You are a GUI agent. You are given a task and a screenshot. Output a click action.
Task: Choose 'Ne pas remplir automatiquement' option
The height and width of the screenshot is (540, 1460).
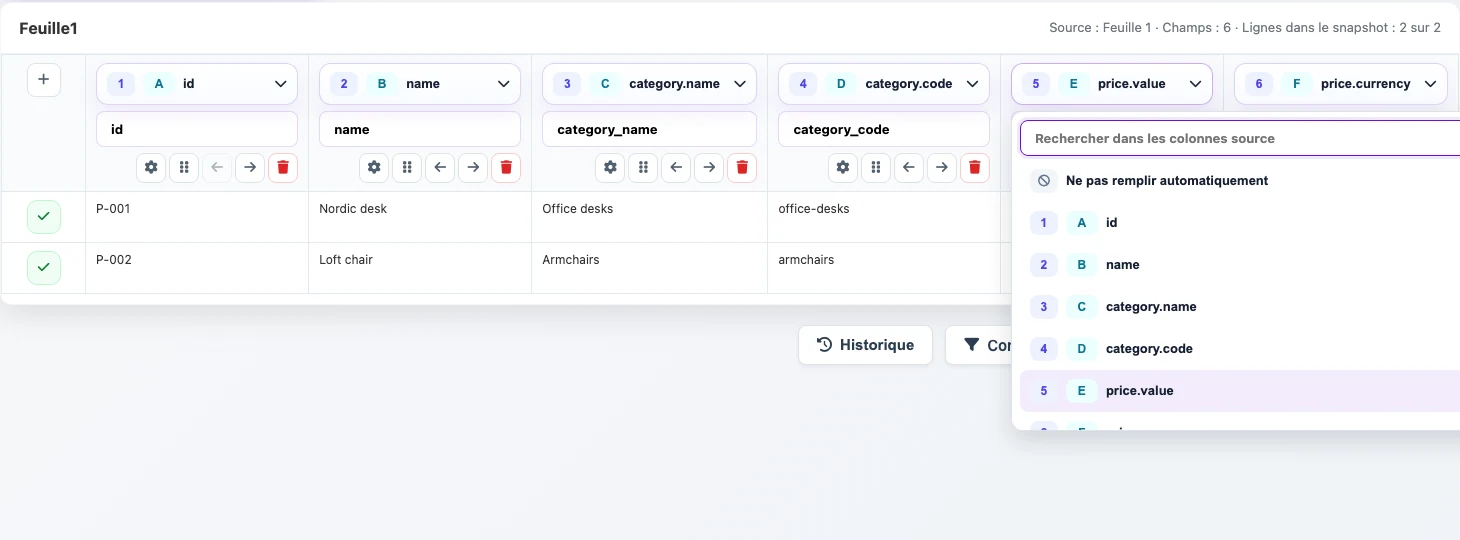click(1240, 181)
